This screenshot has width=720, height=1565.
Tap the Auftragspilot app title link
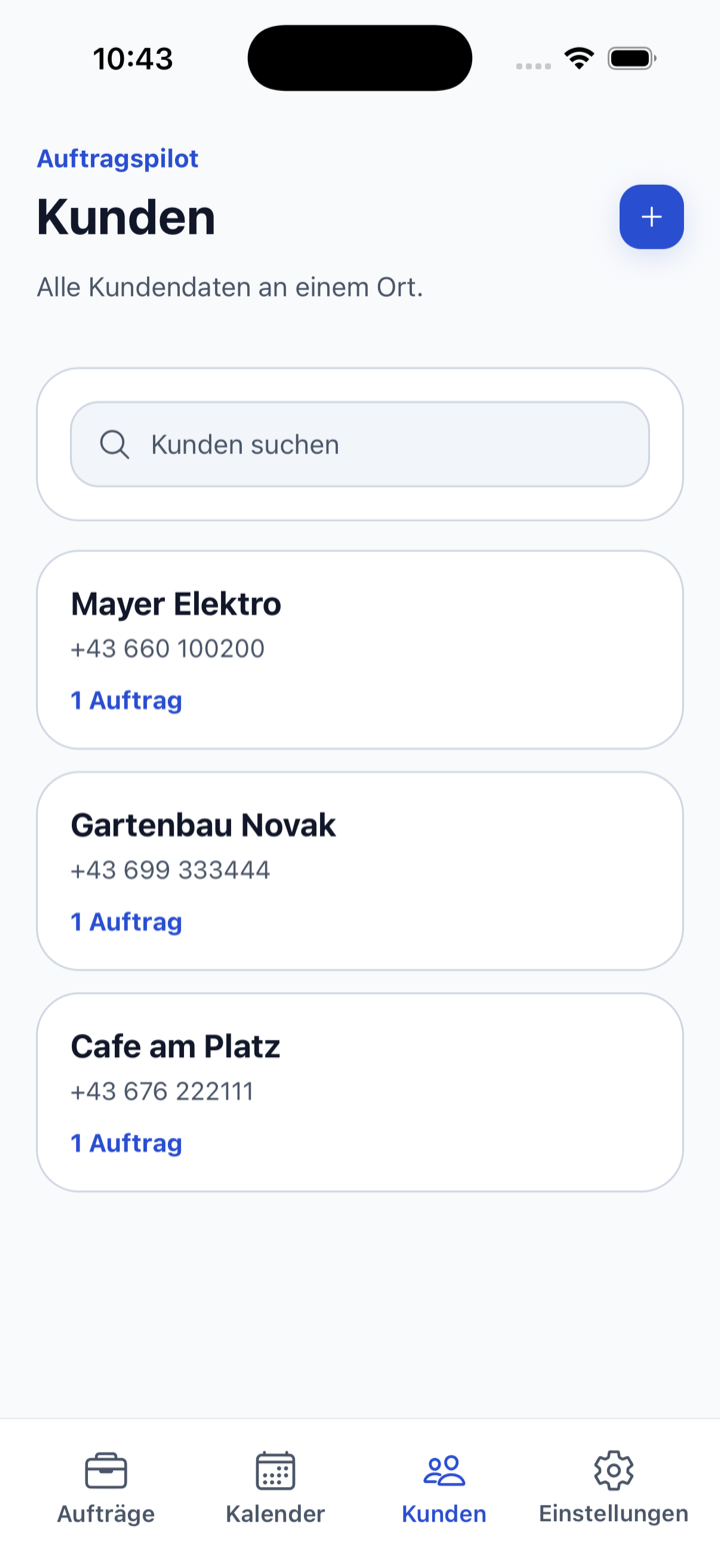pos(118,158)
